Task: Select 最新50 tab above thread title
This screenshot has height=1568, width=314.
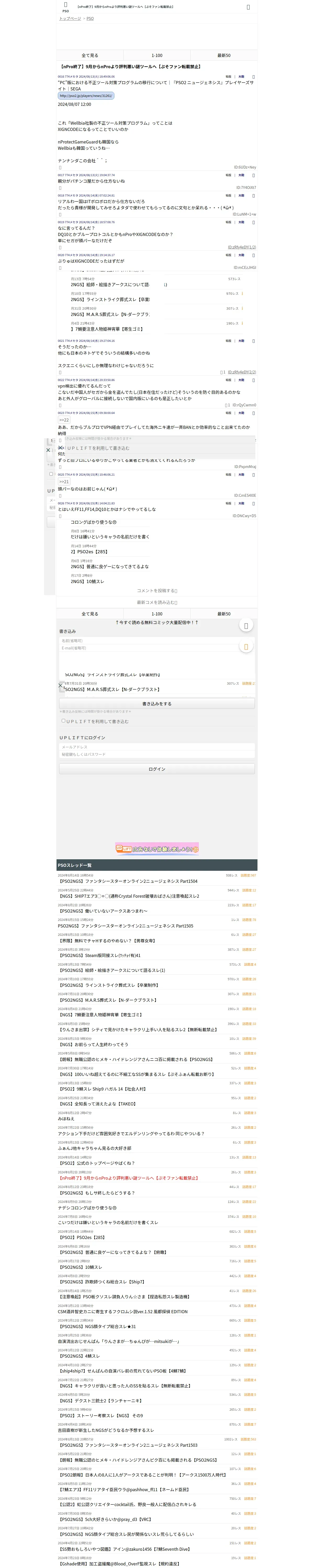Action: click(x=224, y=55)
